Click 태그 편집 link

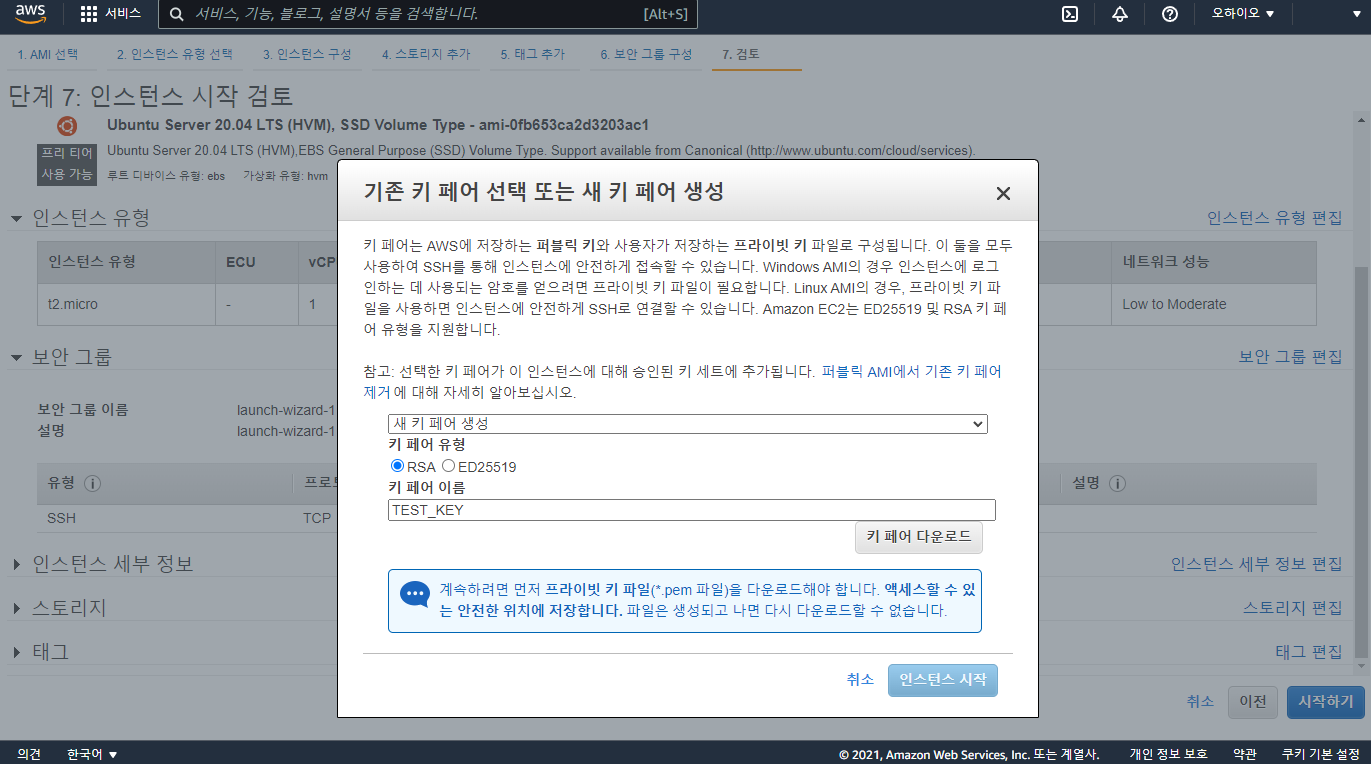pos(1308,652)
